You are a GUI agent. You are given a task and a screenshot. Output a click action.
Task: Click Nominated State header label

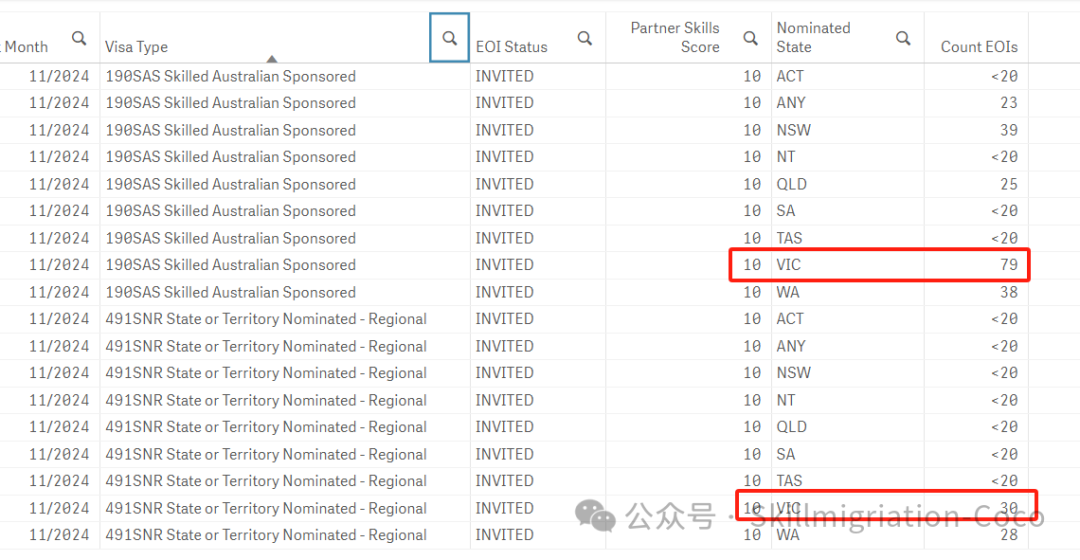(813, 37)
